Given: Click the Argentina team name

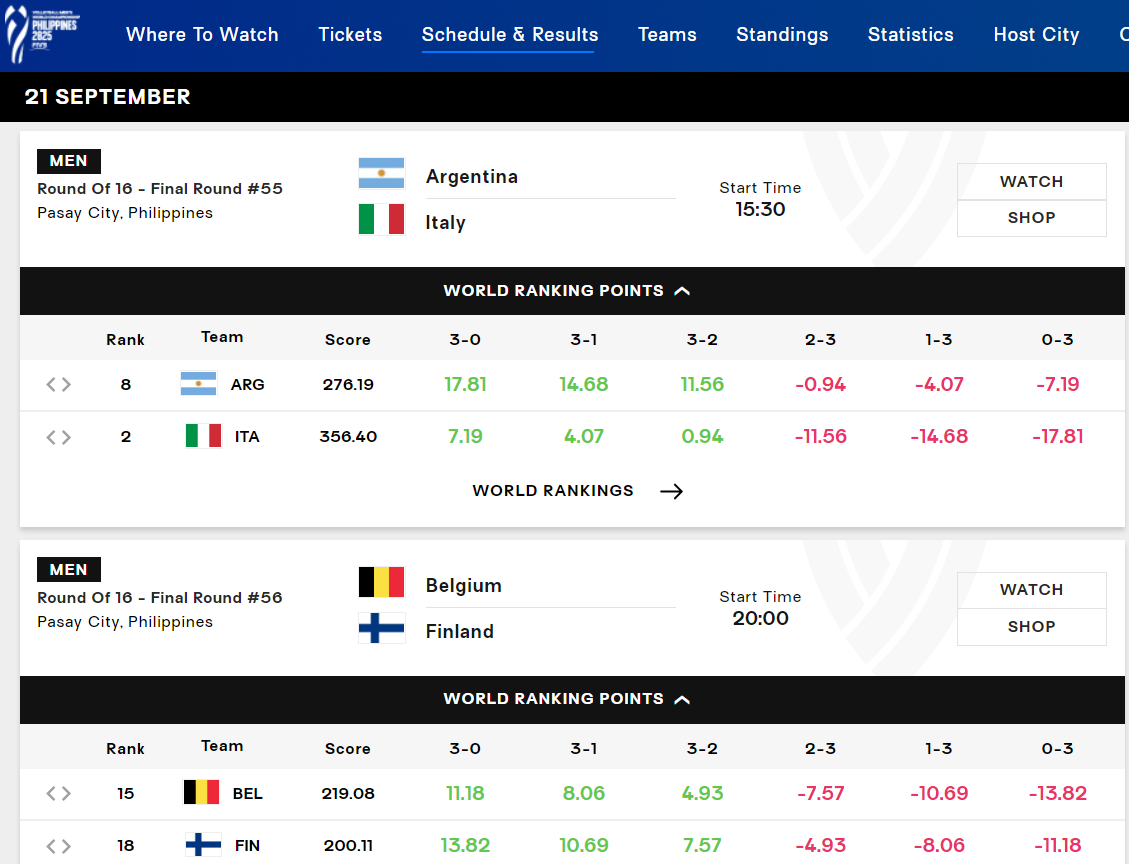Looking at the screenshot, I should 472,177.
